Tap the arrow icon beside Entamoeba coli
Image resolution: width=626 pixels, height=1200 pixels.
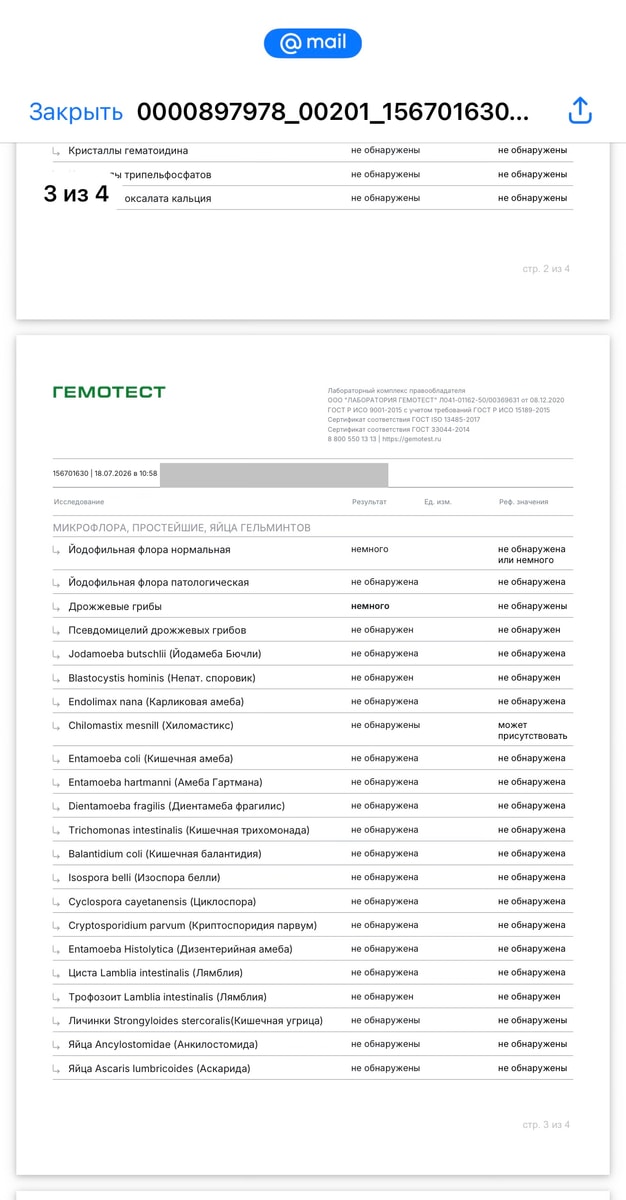[x=57, y=758]
